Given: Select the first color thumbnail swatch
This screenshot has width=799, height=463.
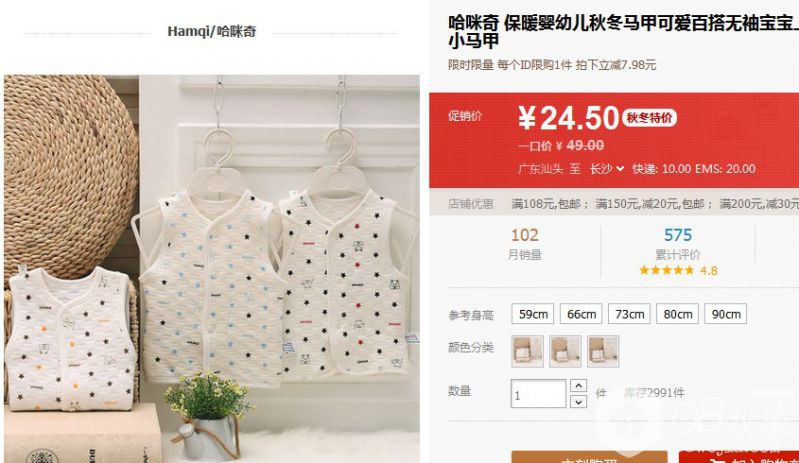Looking at the screenshot, I should point(527,351).
